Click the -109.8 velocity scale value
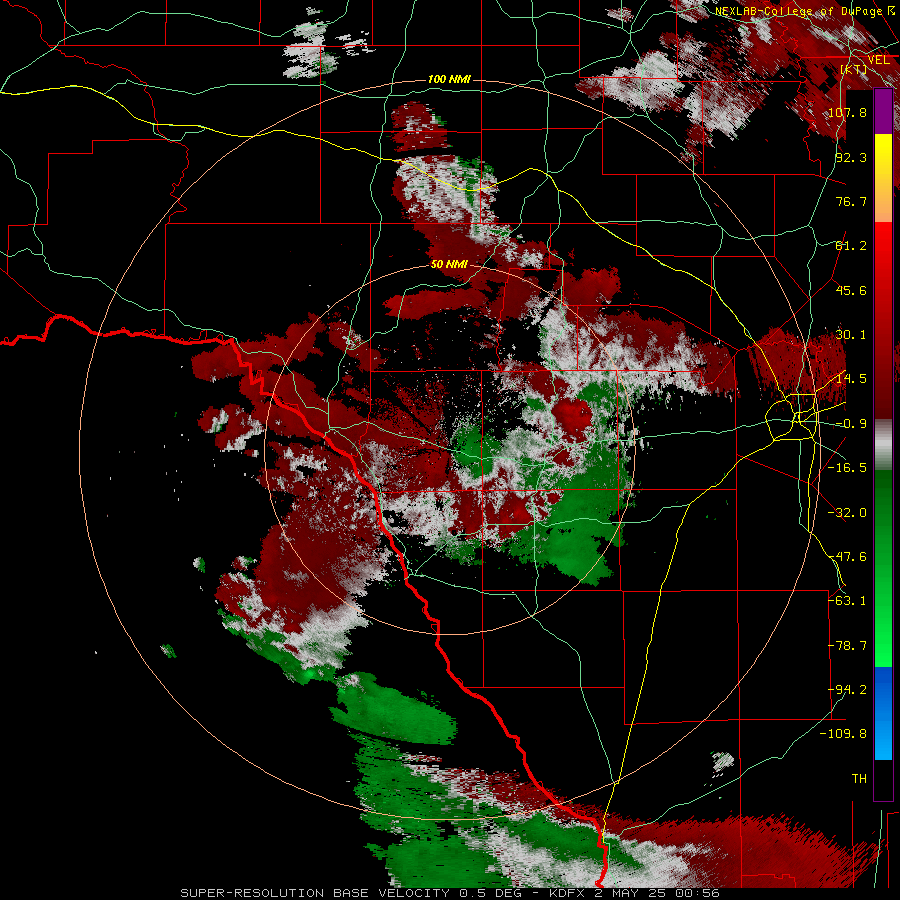The width and height of the screenshot is (900, 900). click(843, 734)
